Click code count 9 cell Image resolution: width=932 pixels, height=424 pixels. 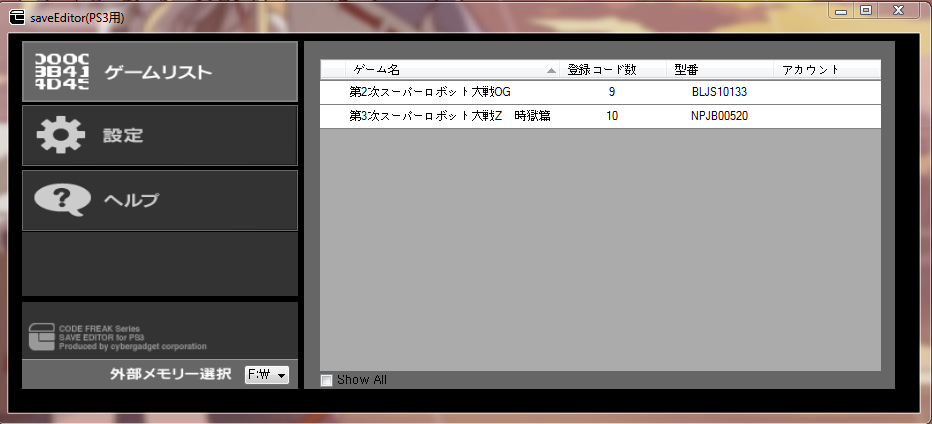612,92
